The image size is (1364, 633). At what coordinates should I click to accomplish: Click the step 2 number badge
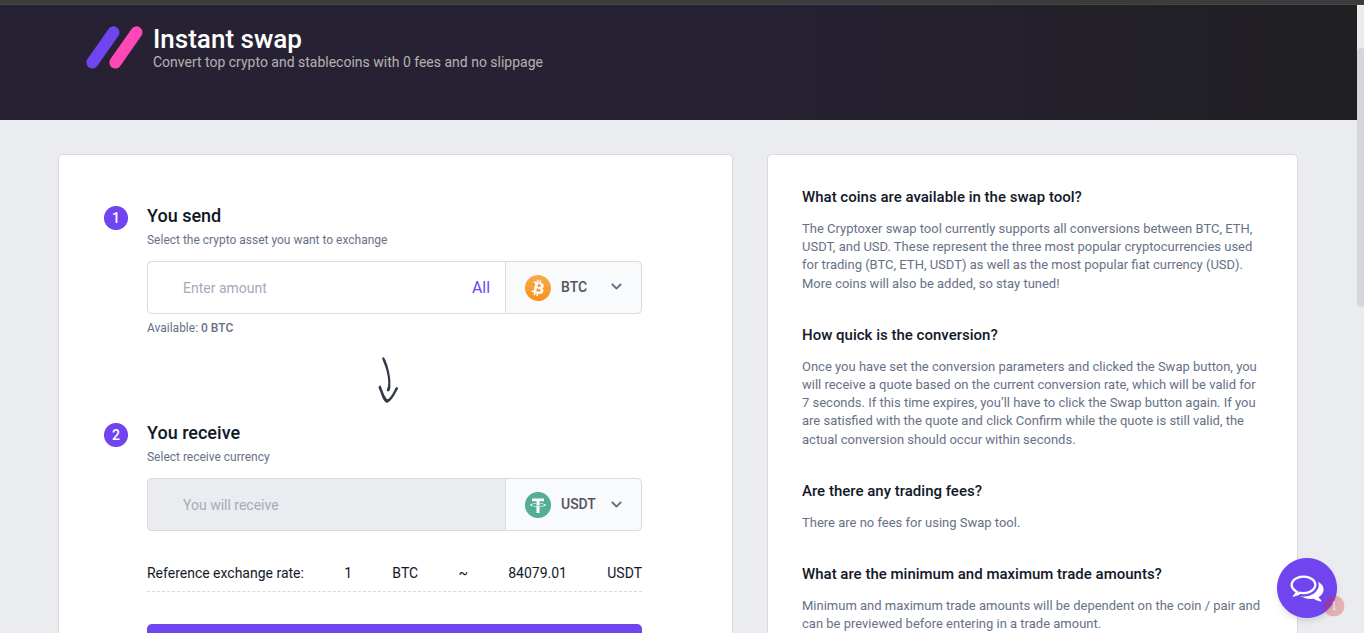(x=116, y=435)
